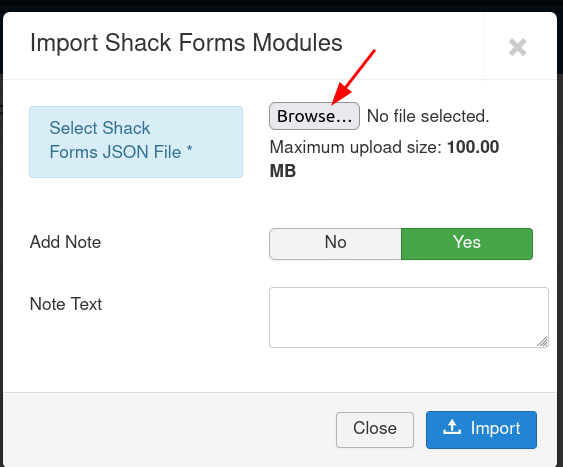
Task: Click the dark backdrop above the dialog
Action: coord(280,5)
